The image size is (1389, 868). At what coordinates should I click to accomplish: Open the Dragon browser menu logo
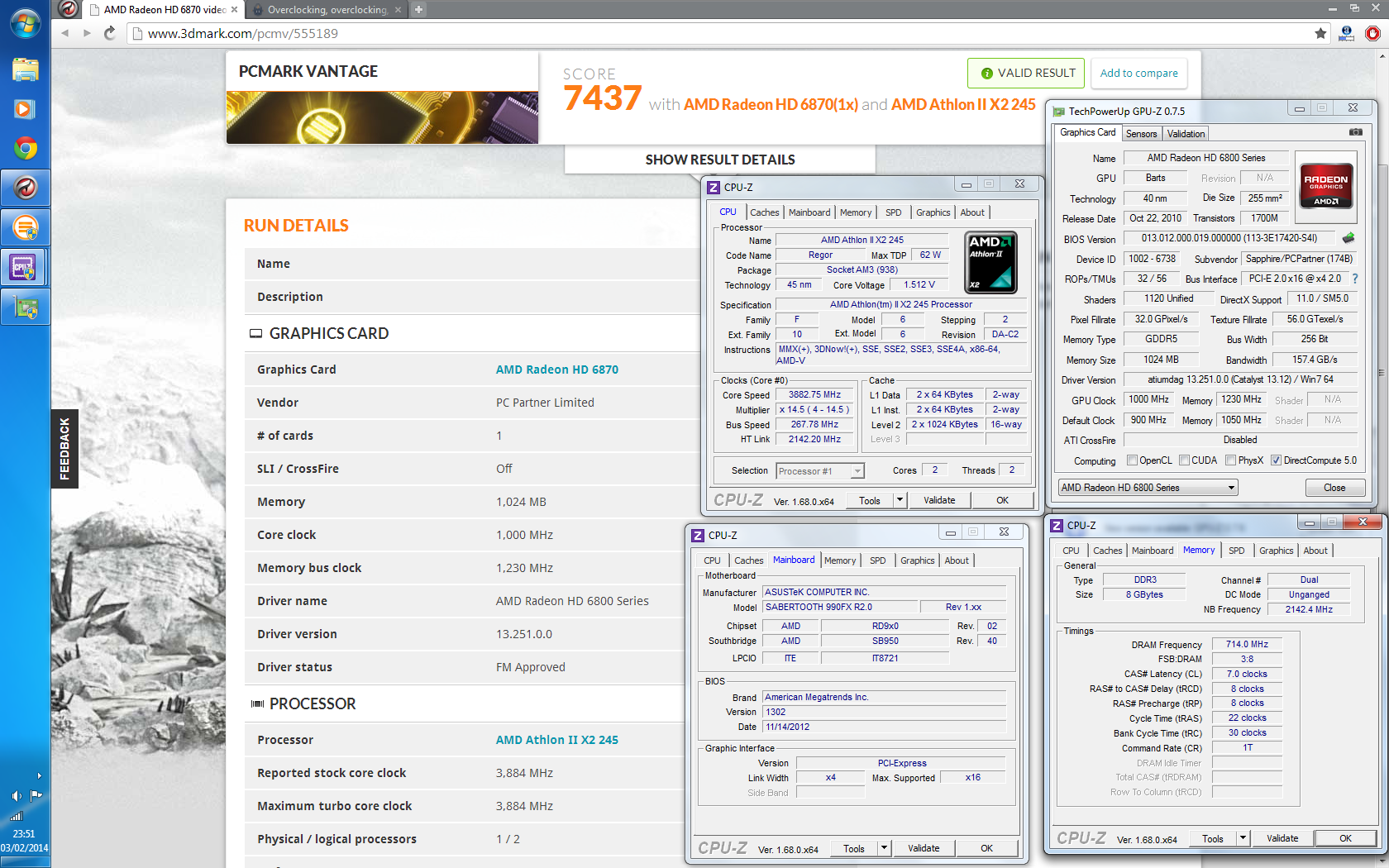[x=69, y=9]
